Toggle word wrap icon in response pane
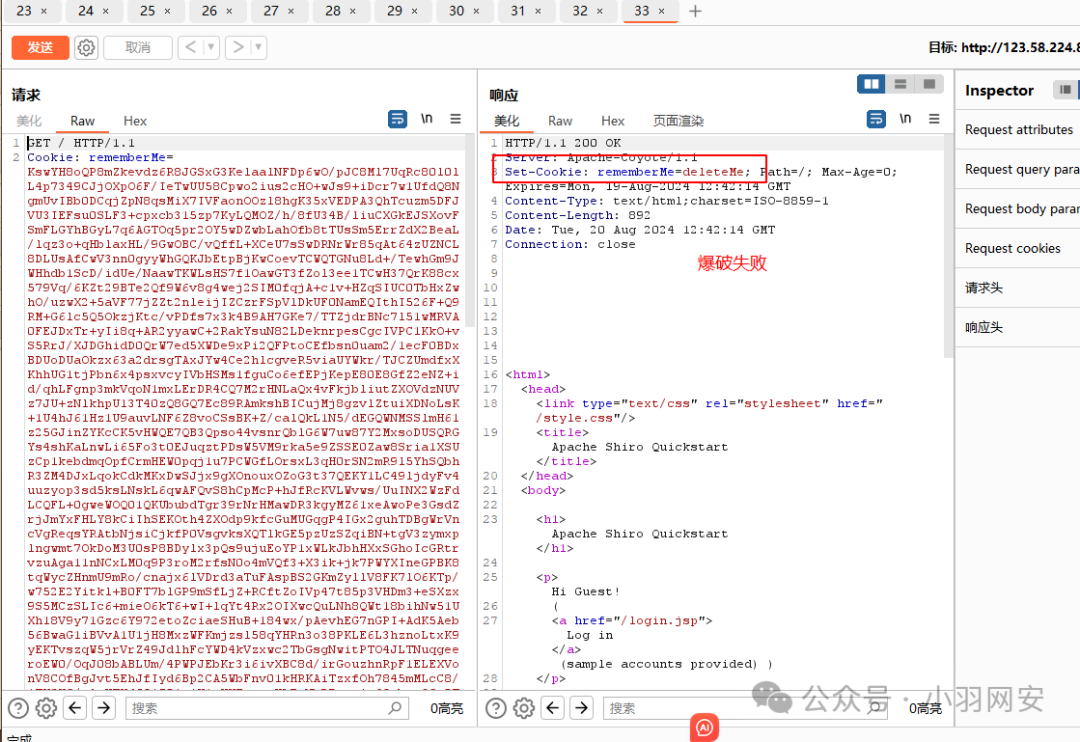The height and width of the screenshot is (742, 1080). click(x=875, y=119)
